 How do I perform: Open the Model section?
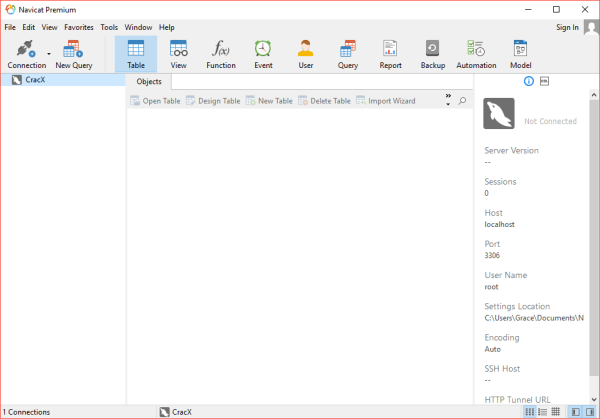pos(520,54)
